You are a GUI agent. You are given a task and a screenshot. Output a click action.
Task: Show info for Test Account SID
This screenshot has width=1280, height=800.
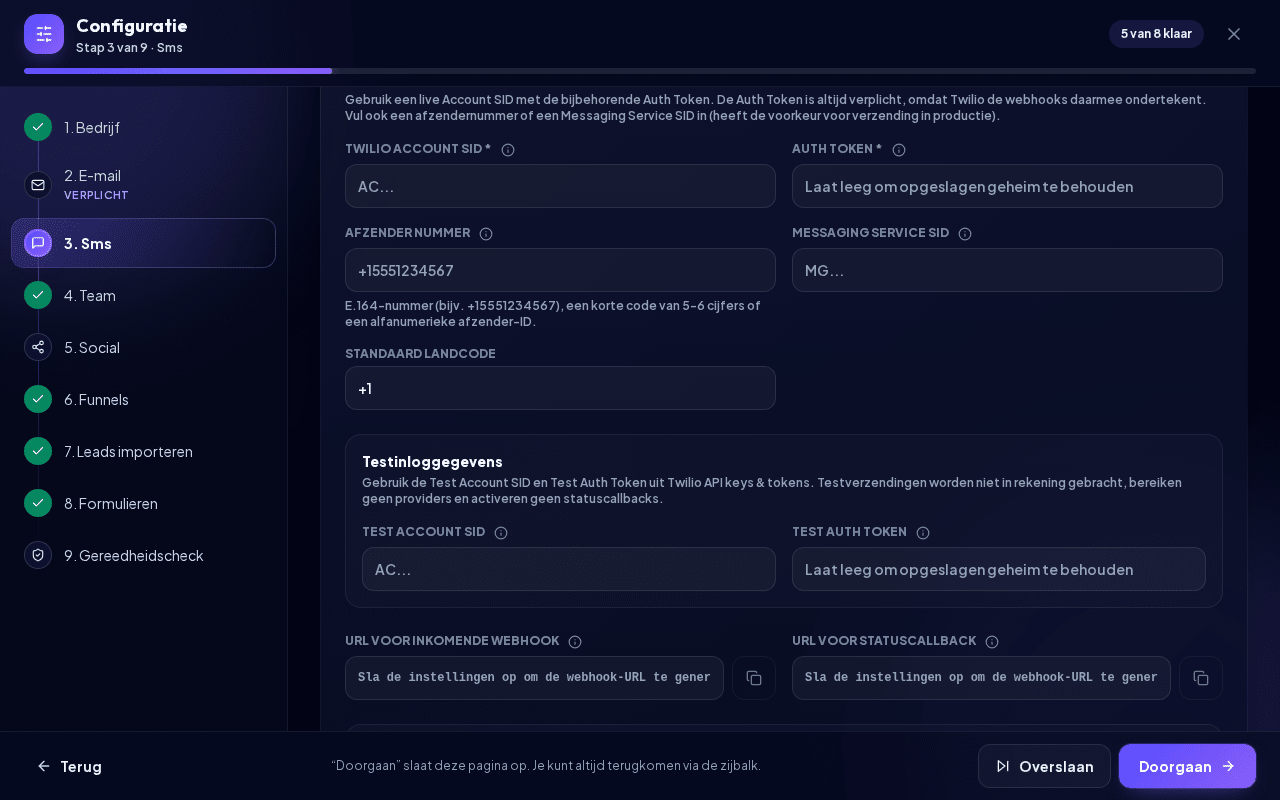coord(501,533)
